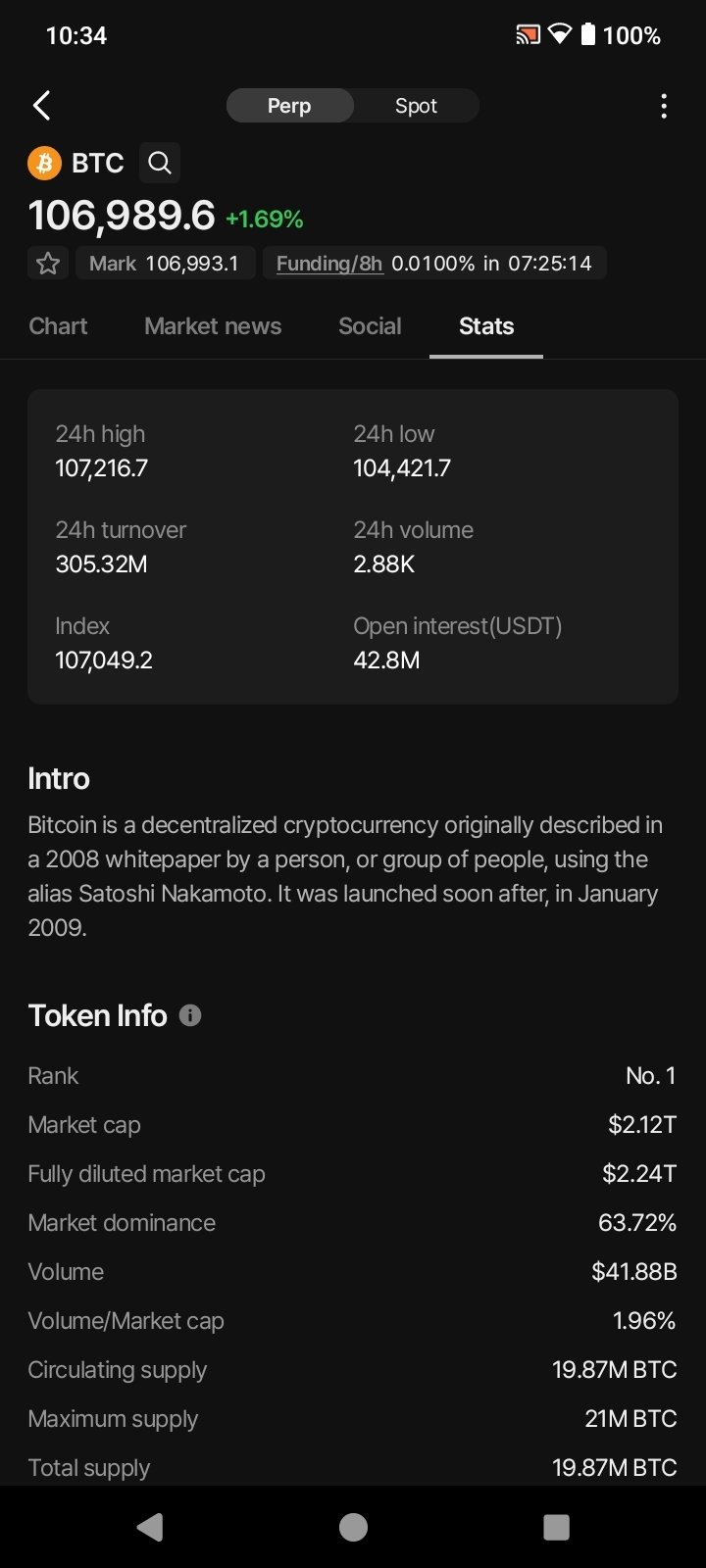Go to the Social tab
706x1568 pixels.
tap(370, 326)
